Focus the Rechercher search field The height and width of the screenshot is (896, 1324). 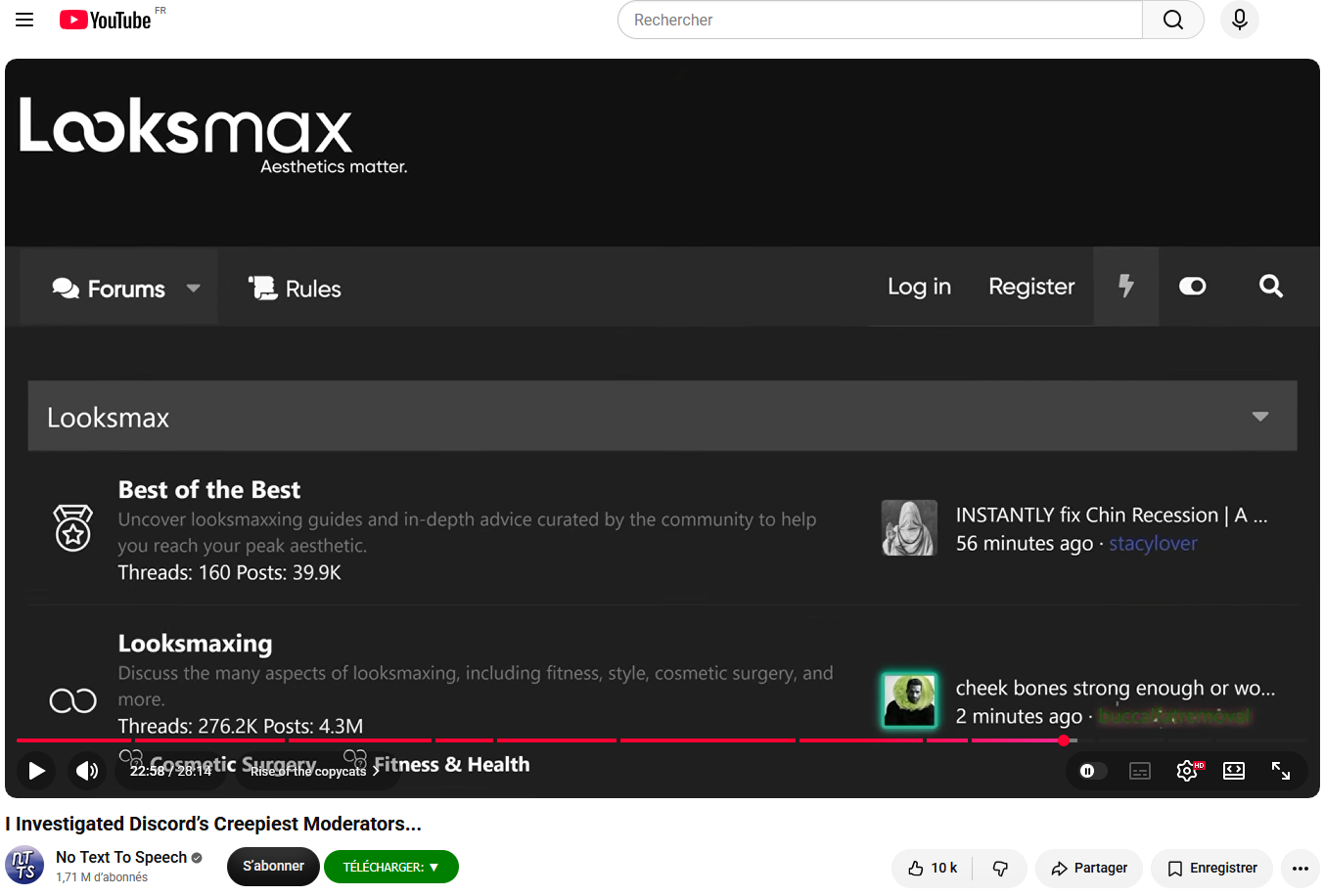[x=880, y=20]
